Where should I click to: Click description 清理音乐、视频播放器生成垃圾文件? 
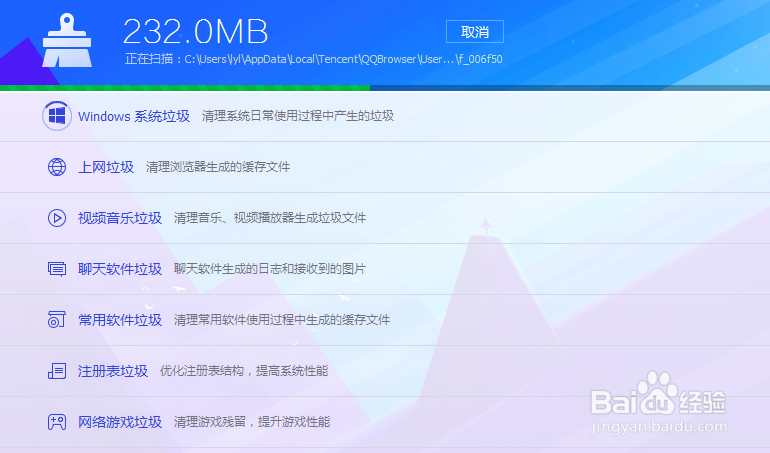coord(270,218)
